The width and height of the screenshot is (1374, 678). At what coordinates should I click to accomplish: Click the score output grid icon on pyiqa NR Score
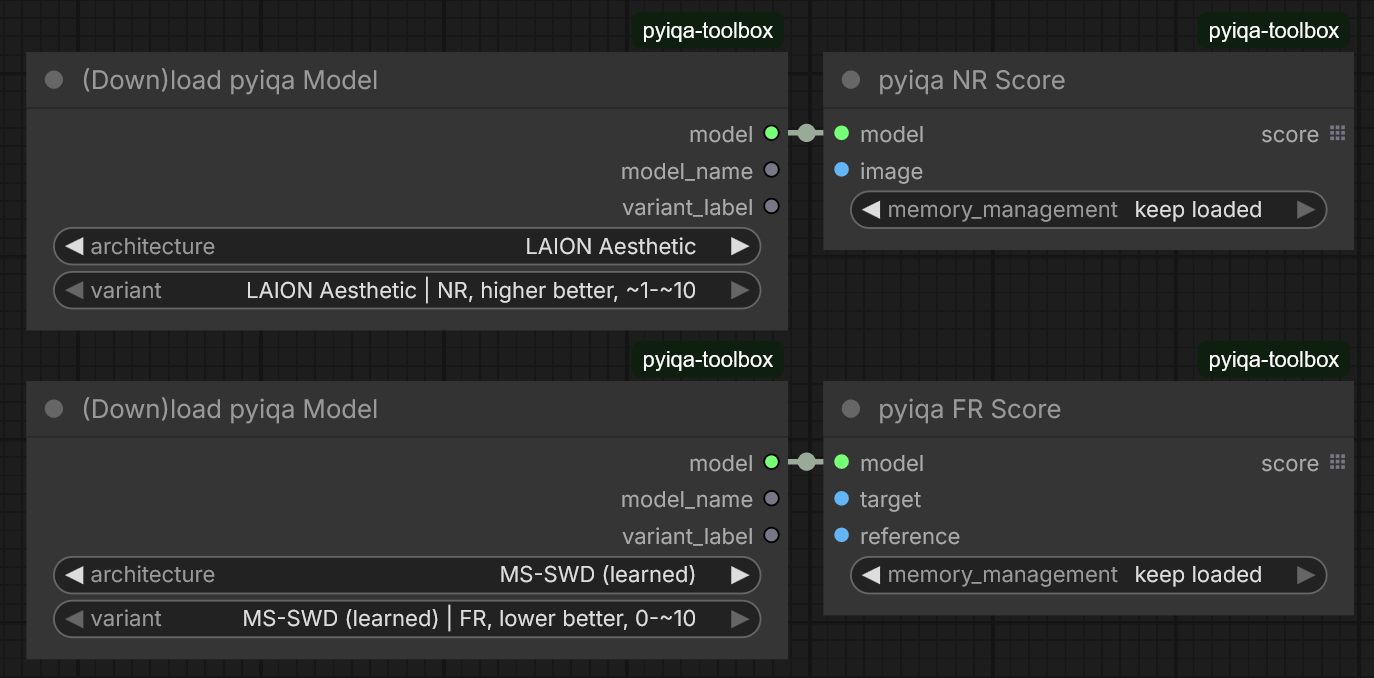pos(1338,133)
